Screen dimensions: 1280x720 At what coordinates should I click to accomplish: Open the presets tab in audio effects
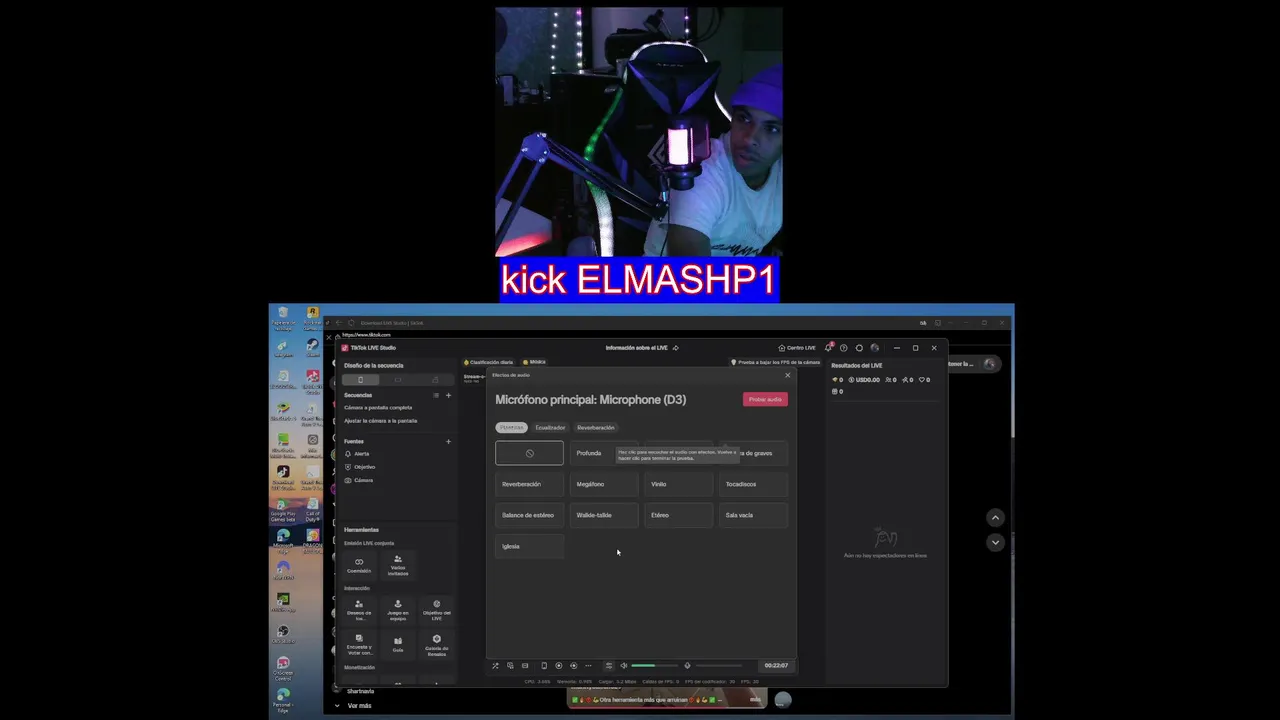511,427
